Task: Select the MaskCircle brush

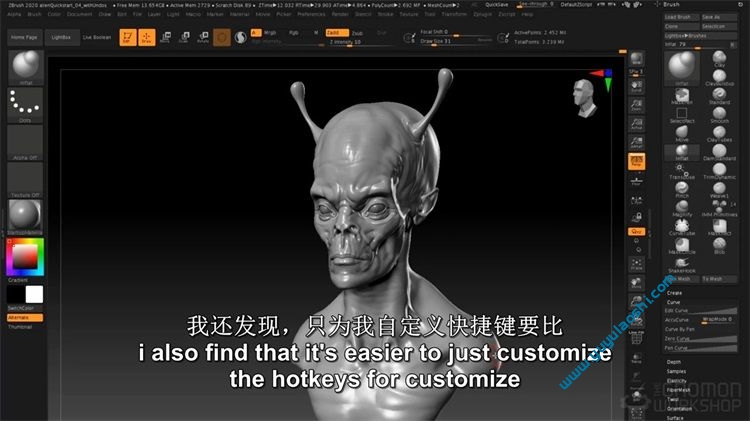Action: pos(682,245)
